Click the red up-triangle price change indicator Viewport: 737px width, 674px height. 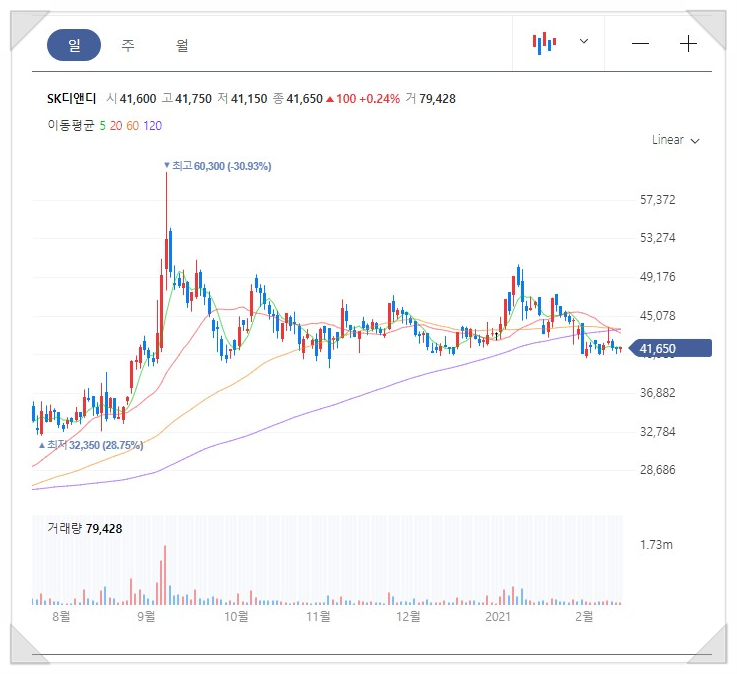(330, 99)
